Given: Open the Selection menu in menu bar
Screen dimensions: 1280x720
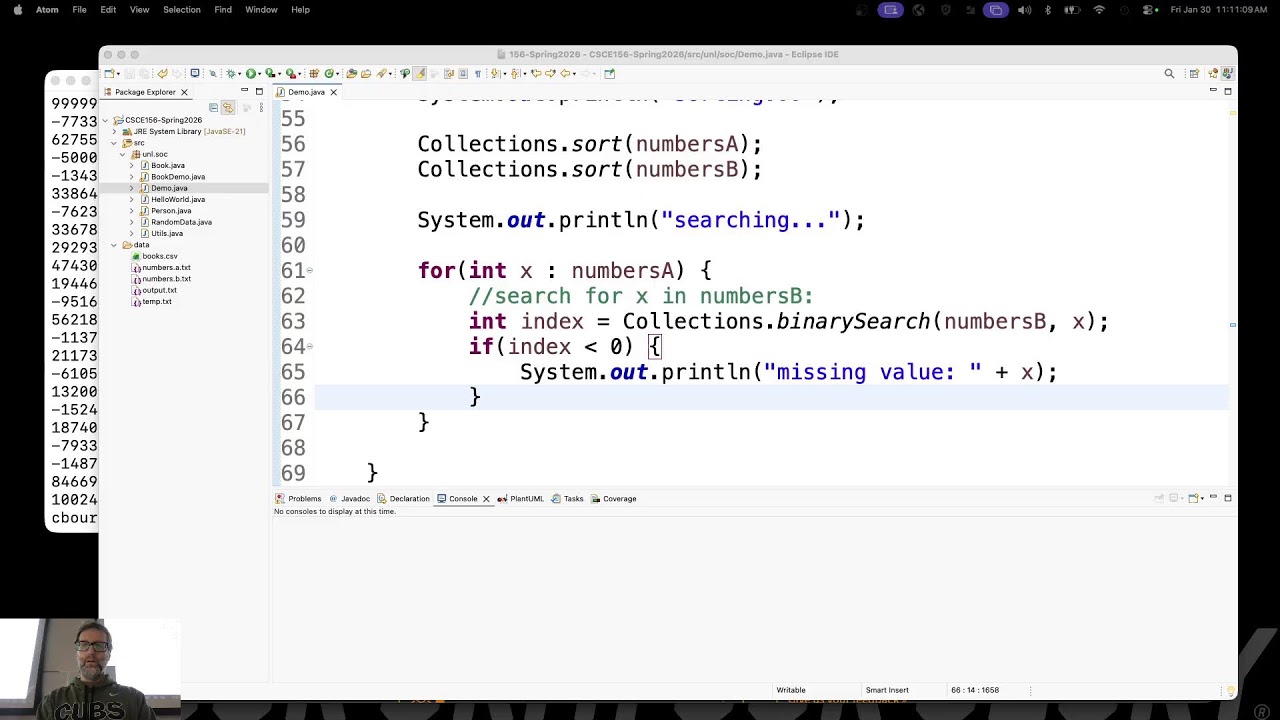Looking at the screenshot, I should tap(182, 10).
